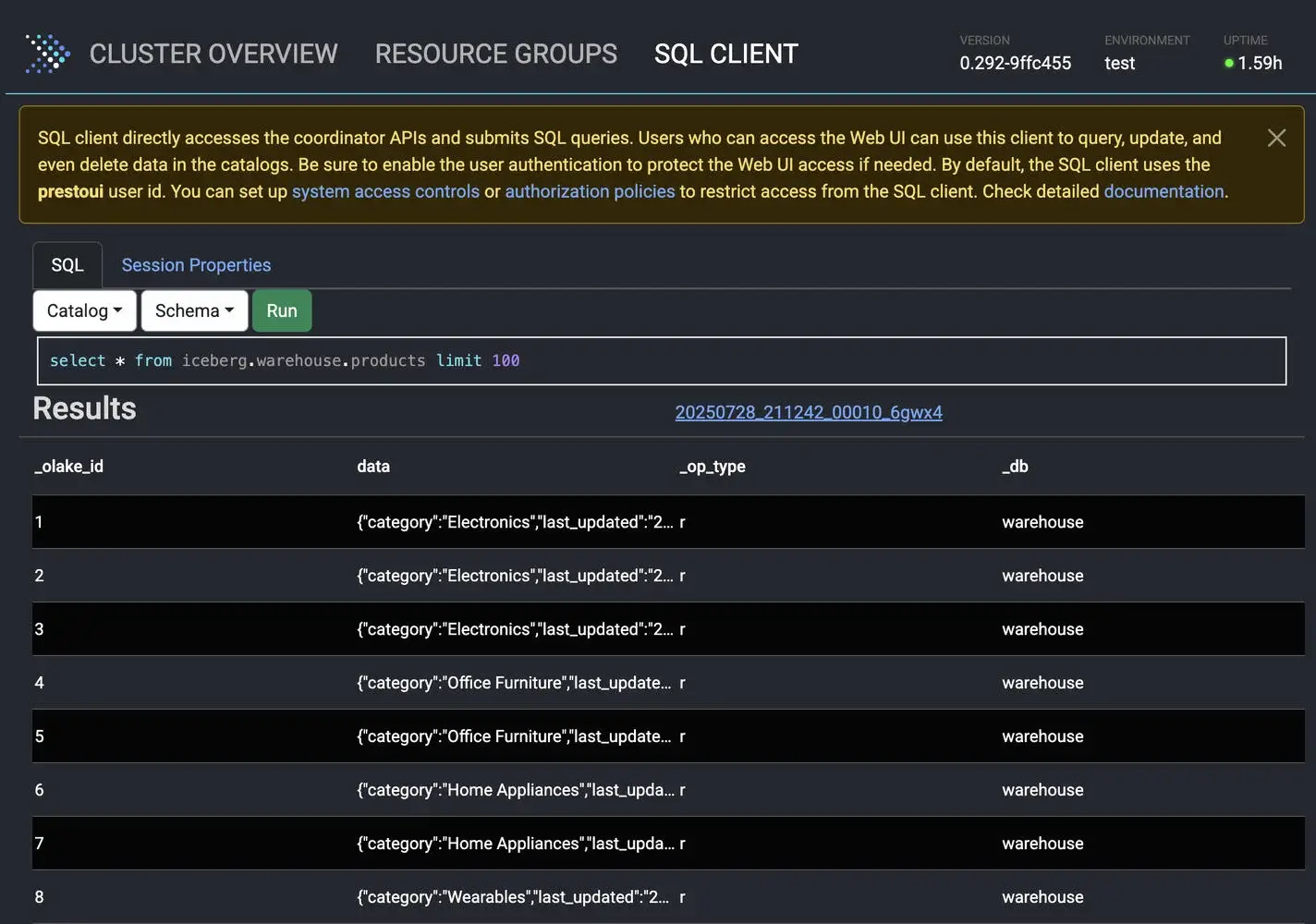Click the _olake_id column header
The width and height of the screenshot is (1316, 924).
pyautogui.click(x=69, y=467)
